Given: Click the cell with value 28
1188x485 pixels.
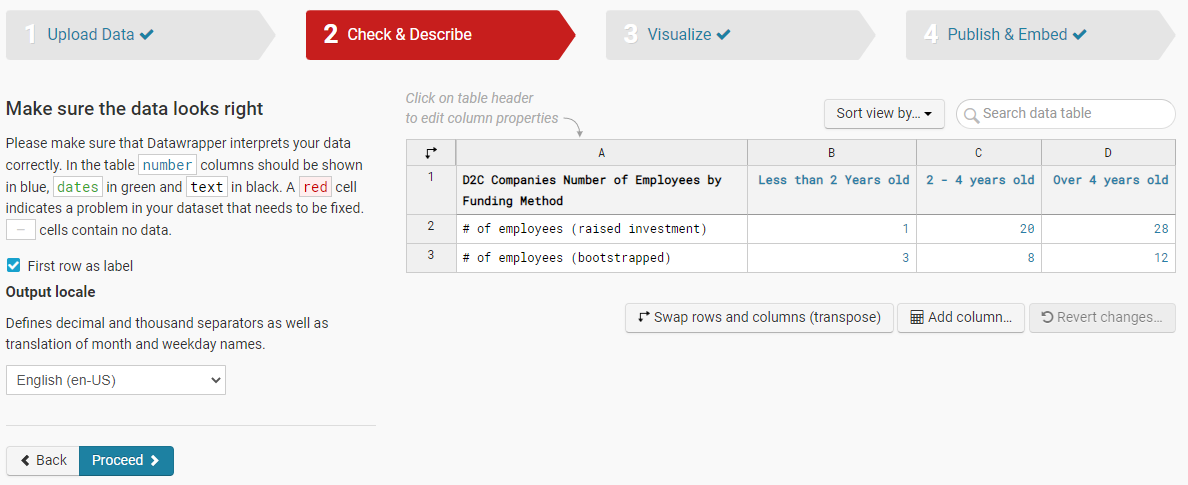Looking at the screenshot, I should click(1108, 229).
